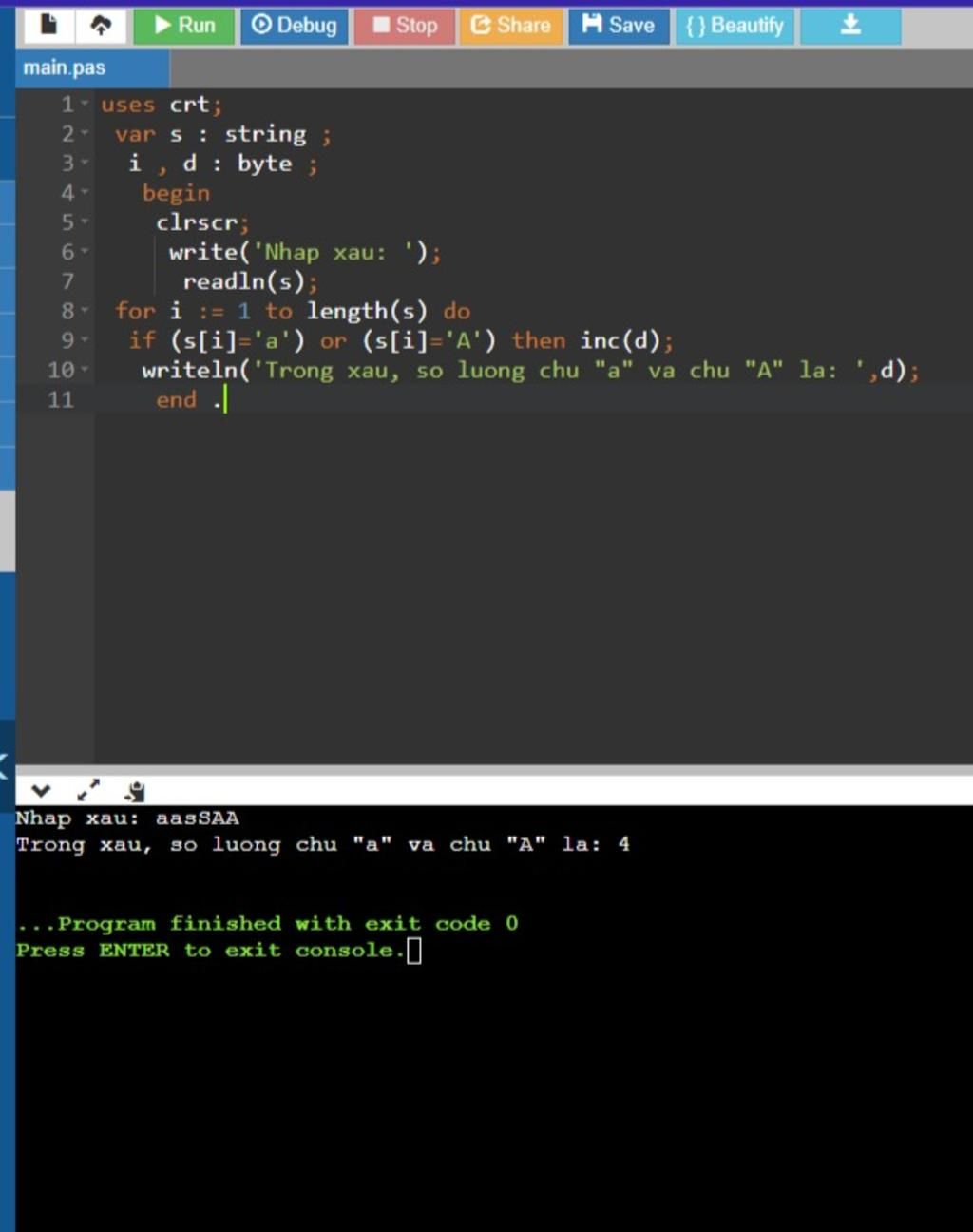The image size is (973, 1232).
Task: Click the console copy/clear icon
Action: tap(135, 791)
